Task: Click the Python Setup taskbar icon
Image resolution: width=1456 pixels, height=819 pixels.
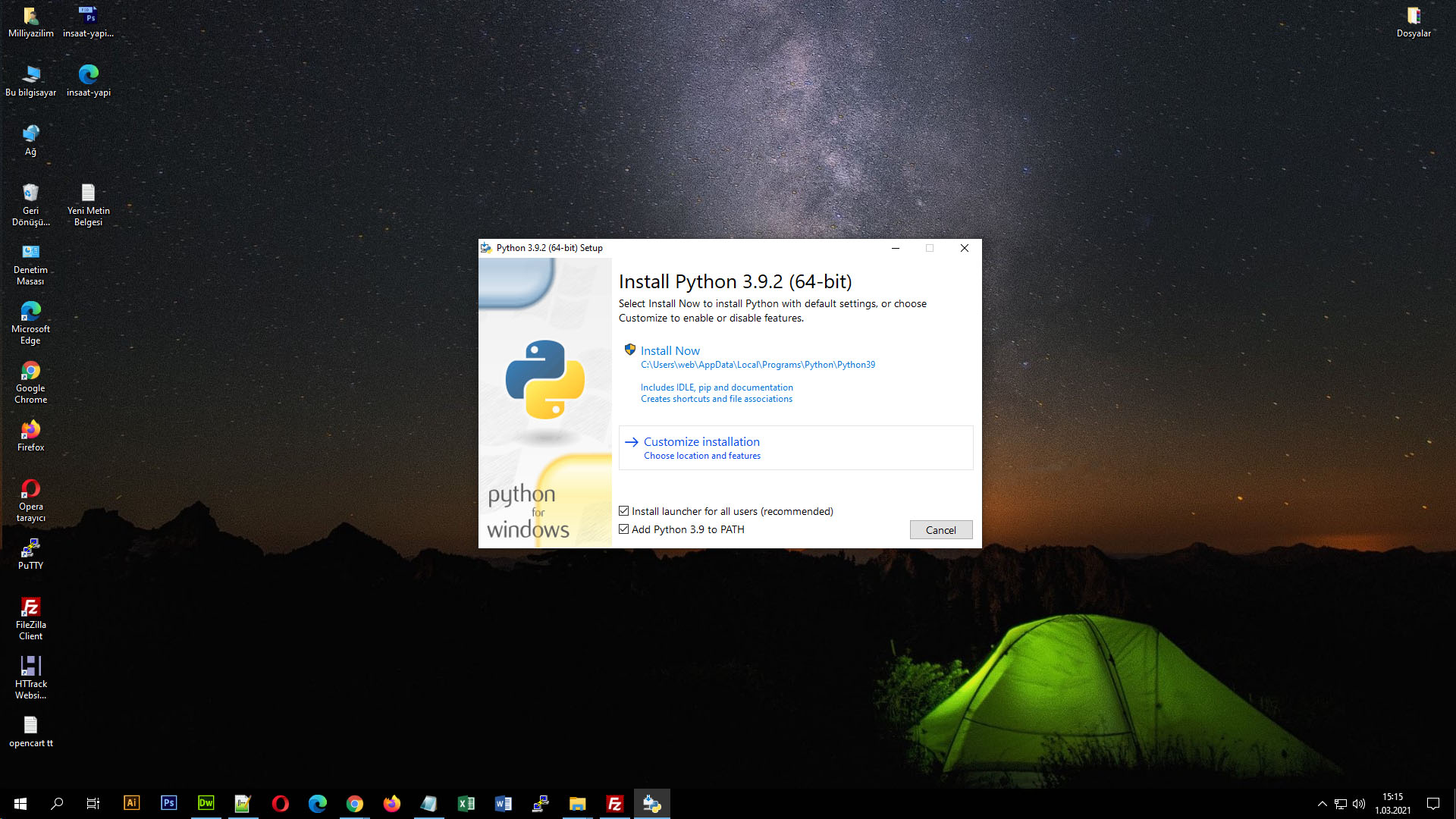Action: pyautogui.click(x=651, y=803)
